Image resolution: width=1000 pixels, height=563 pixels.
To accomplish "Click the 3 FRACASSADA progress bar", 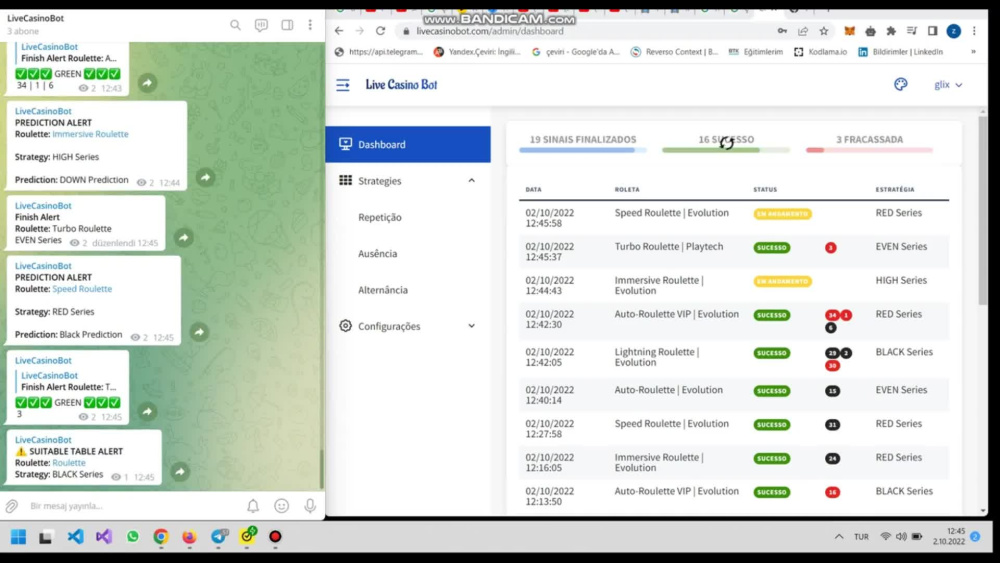I will [869, 150].
